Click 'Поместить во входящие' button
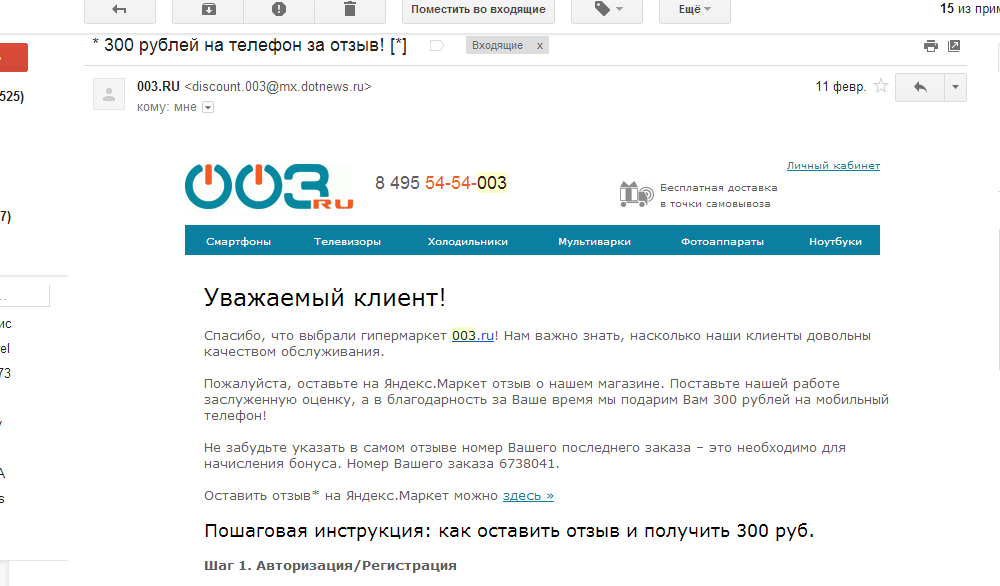1000x586 pixels. 478,10
